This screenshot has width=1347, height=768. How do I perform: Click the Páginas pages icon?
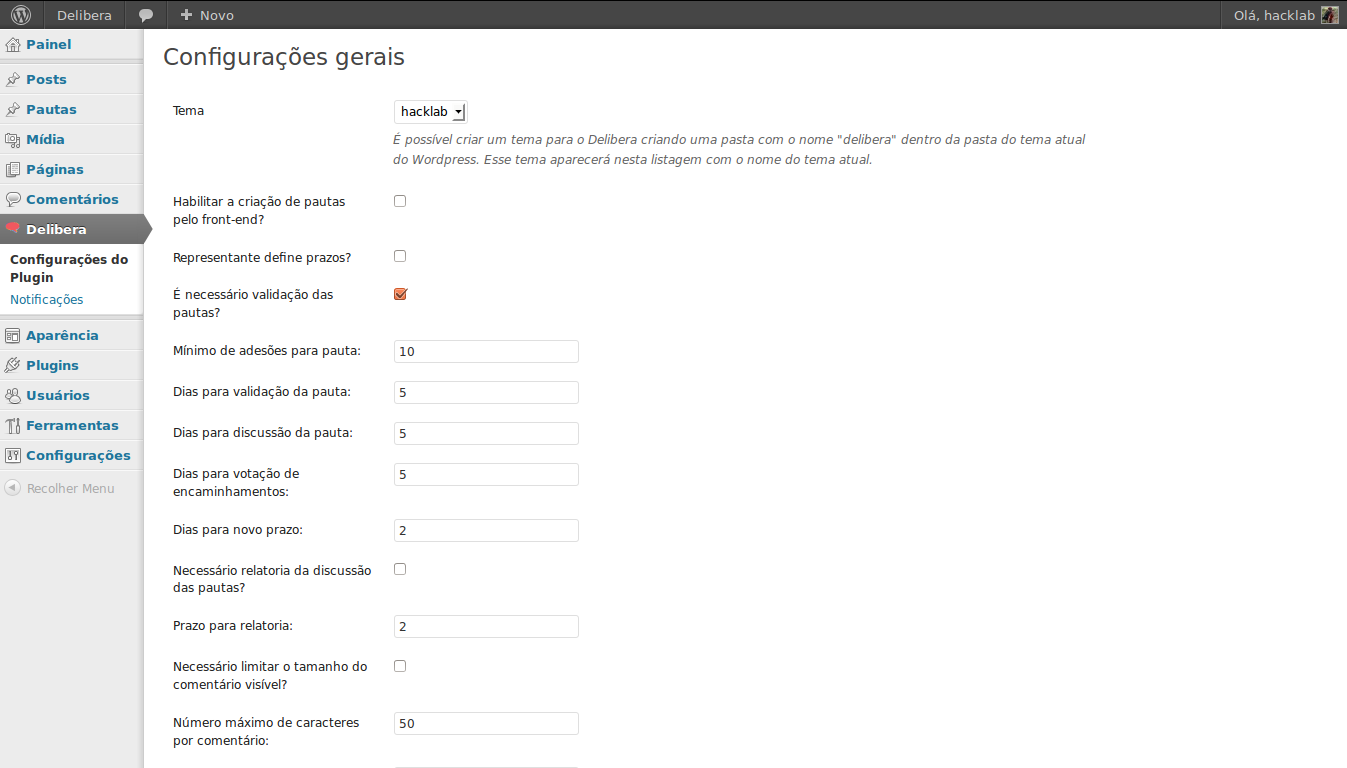tap(13, 169)
